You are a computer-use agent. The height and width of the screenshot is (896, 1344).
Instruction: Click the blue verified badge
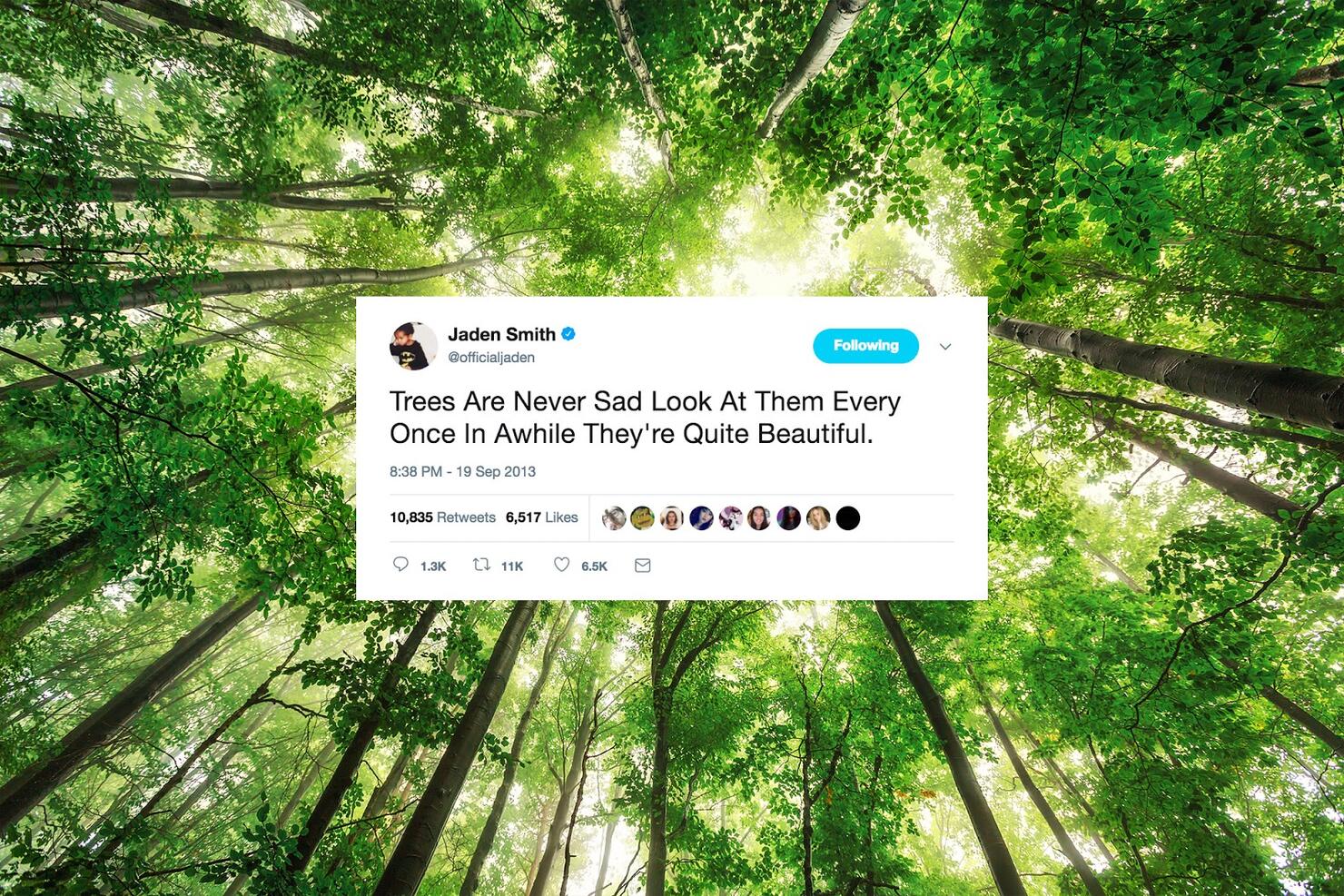pyautogui.click(x=568, y=333)
